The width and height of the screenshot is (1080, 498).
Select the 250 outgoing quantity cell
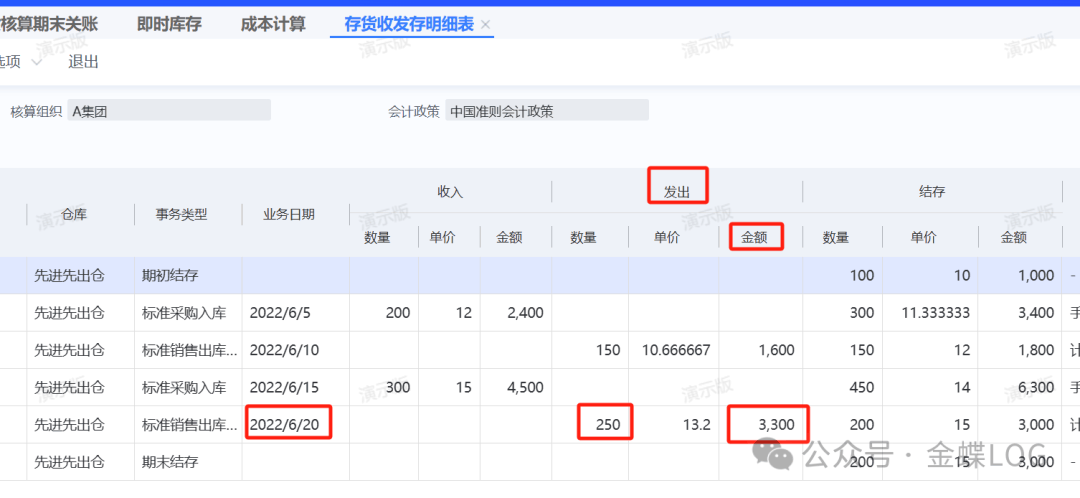pyautogui.click(x=604, y=424)
